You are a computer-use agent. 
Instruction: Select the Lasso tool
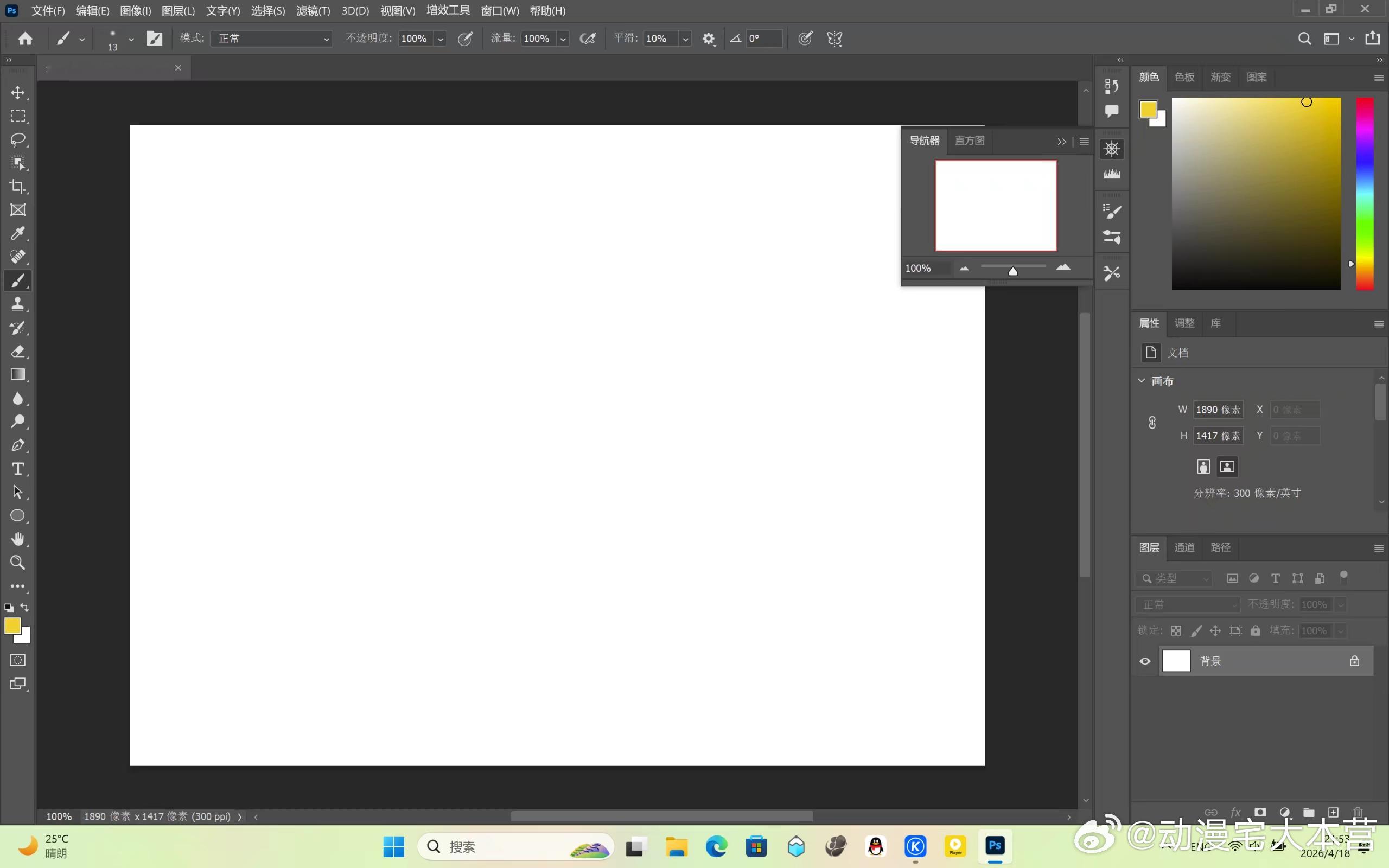pyautogui.click(x=18, y=139)
